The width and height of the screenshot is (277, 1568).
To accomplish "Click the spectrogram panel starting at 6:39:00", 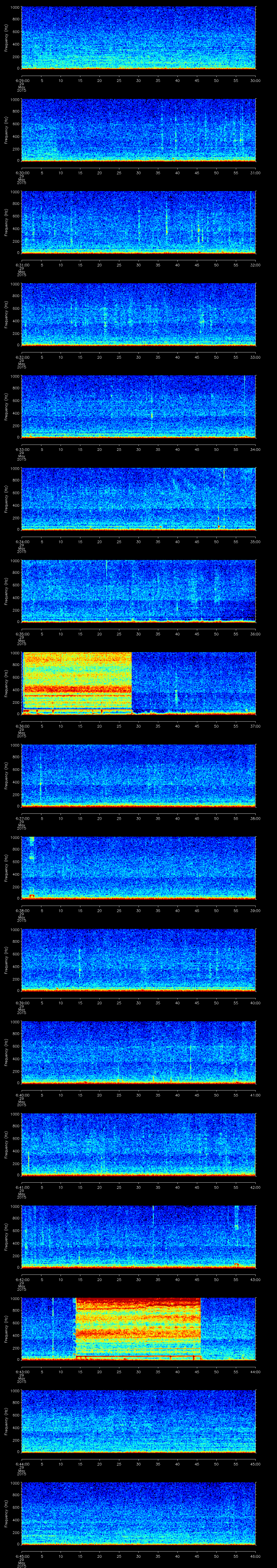I will point(139,960).
